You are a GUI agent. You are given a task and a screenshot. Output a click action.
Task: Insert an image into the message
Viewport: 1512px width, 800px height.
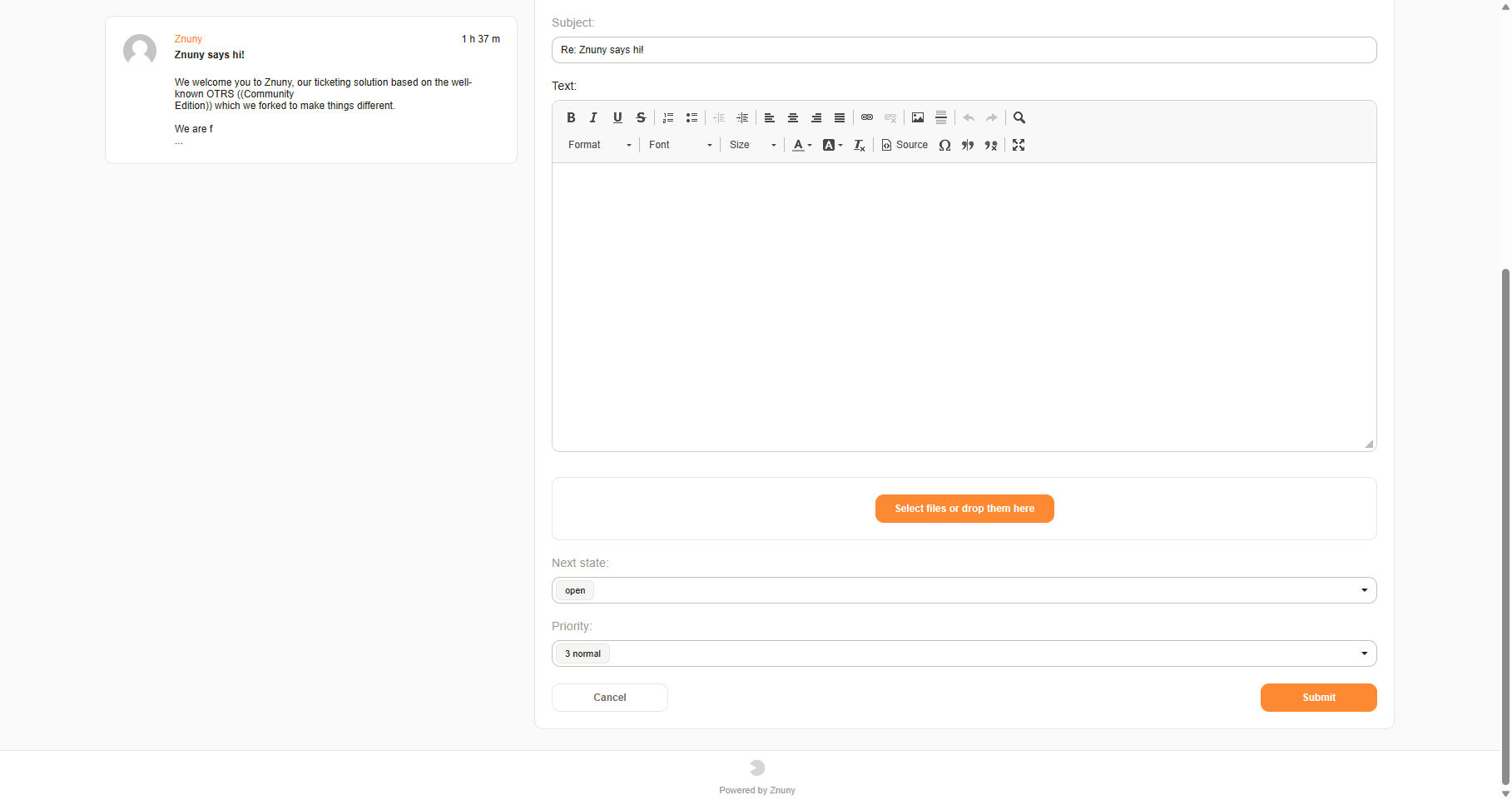point(918,117)
